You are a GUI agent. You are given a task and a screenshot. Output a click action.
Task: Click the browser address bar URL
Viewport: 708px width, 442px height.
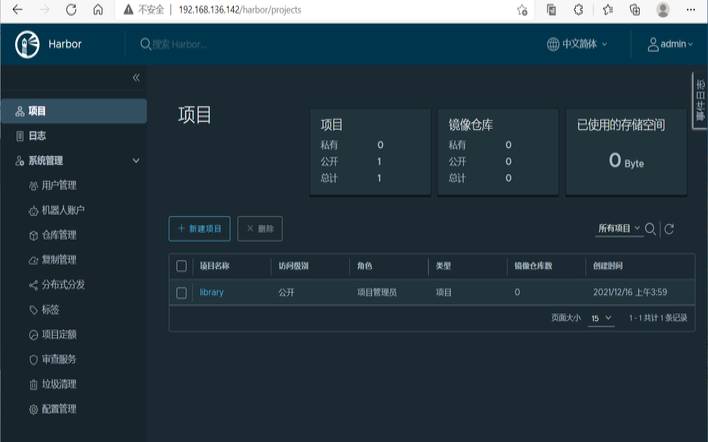click(240, 9)
